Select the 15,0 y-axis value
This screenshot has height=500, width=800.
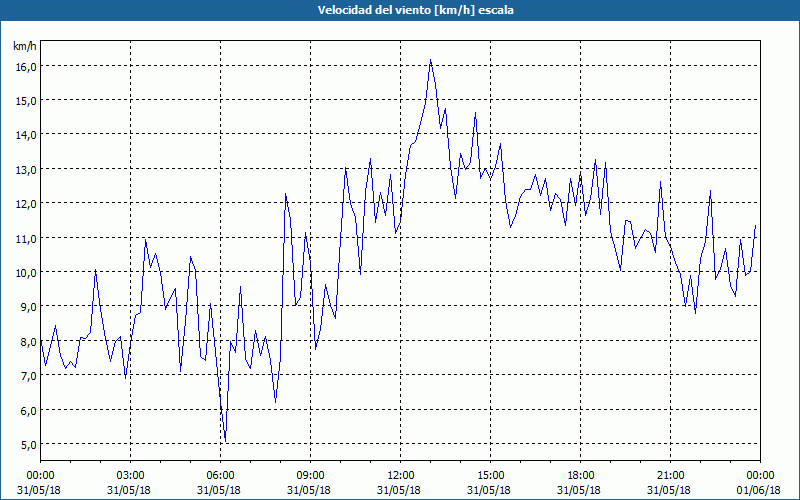[x=25, y=101]
